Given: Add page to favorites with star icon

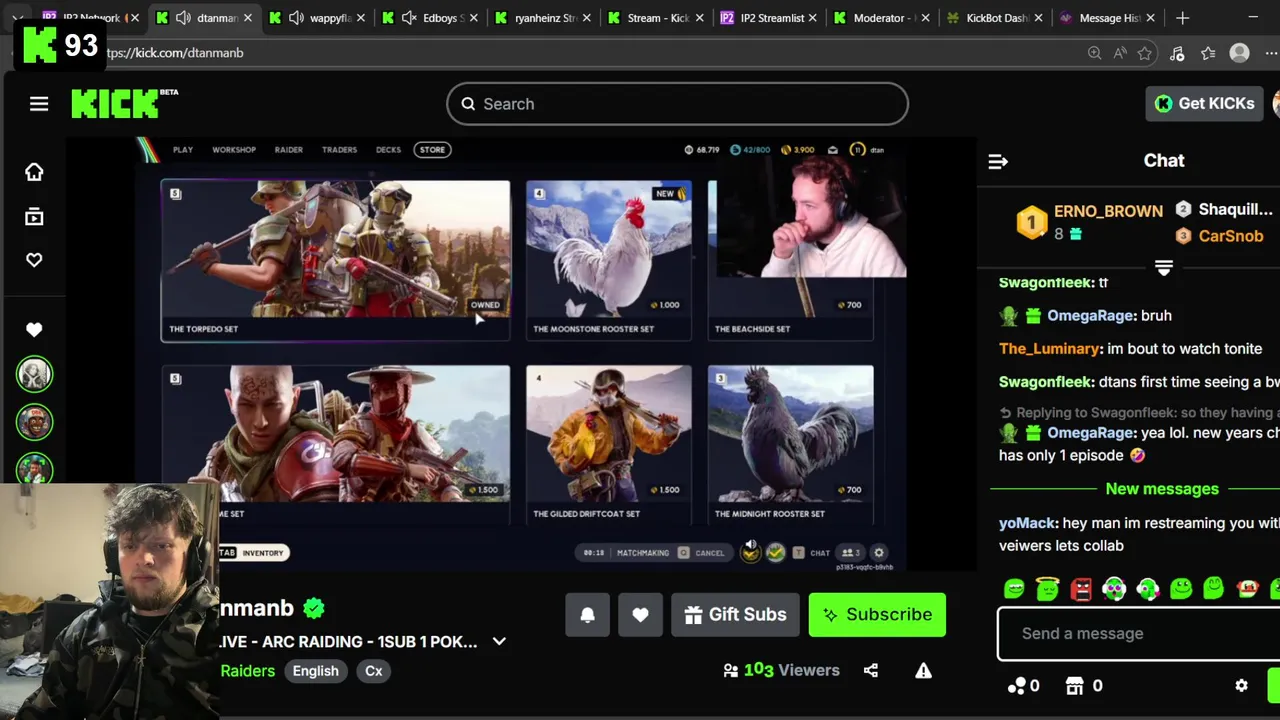Looking at the screenshot, I should [1145, 53].
